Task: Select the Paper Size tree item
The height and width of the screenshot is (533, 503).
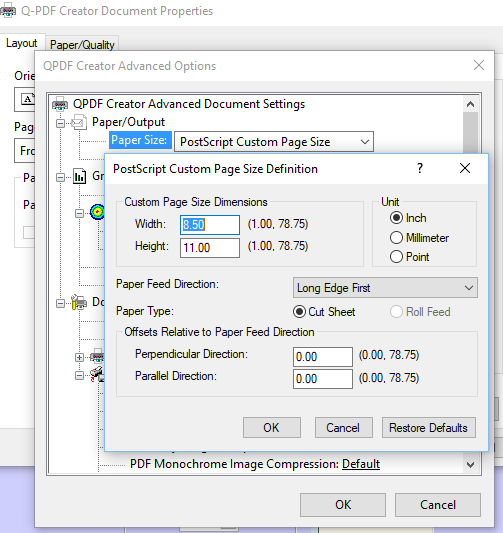Action: pos(139,140)
